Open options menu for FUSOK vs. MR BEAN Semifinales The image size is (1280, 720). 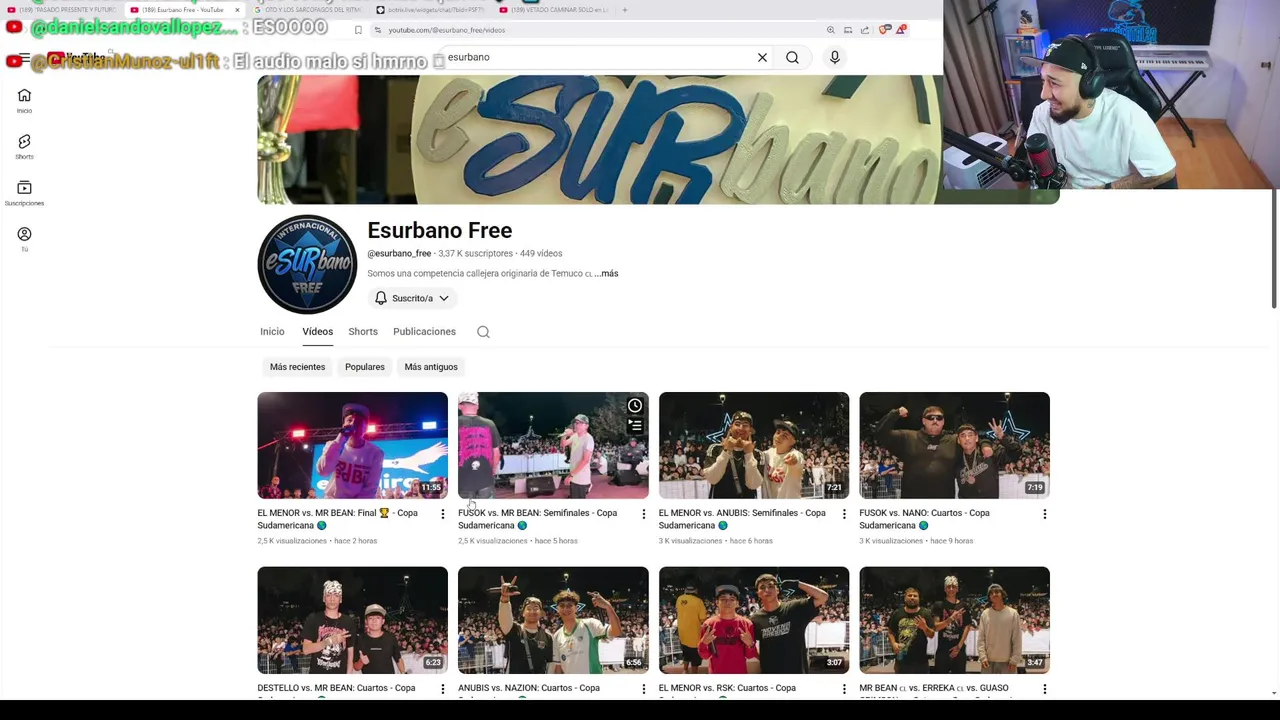click(x=643, y=514)
